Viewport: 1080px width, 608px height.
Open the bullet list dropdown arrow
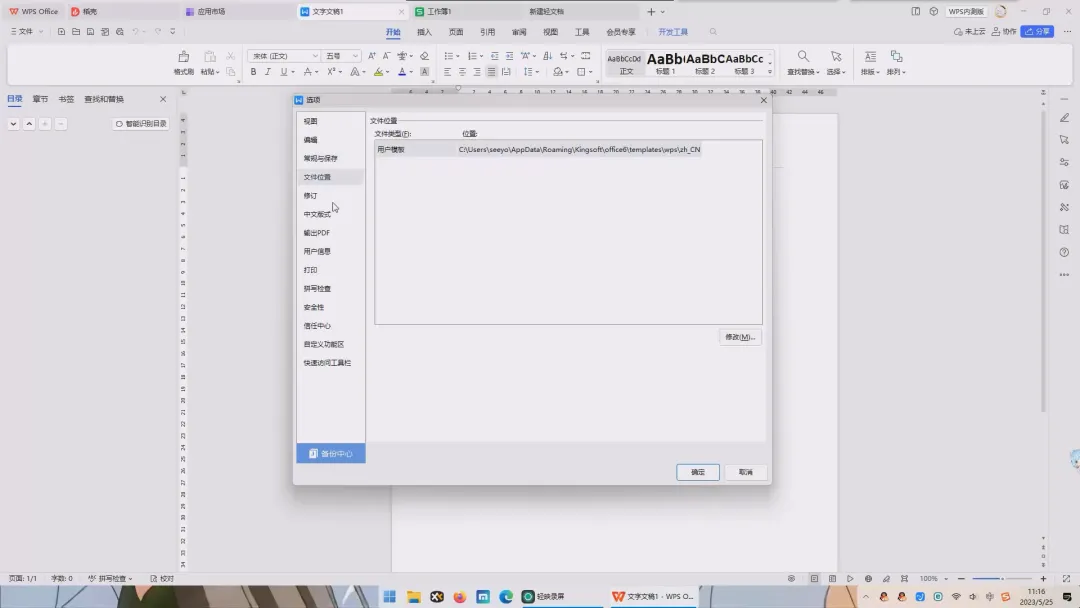(x=457, y=56)
